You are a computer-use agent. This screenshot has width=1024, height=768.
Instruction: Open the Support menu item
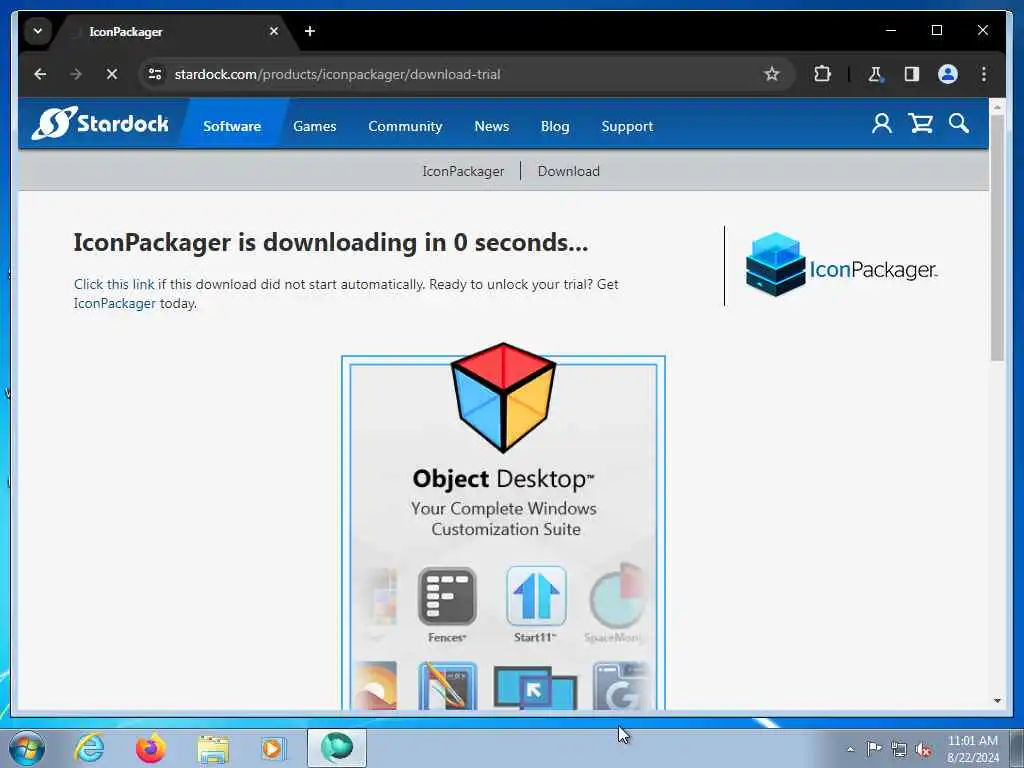(x=627, y=126)
